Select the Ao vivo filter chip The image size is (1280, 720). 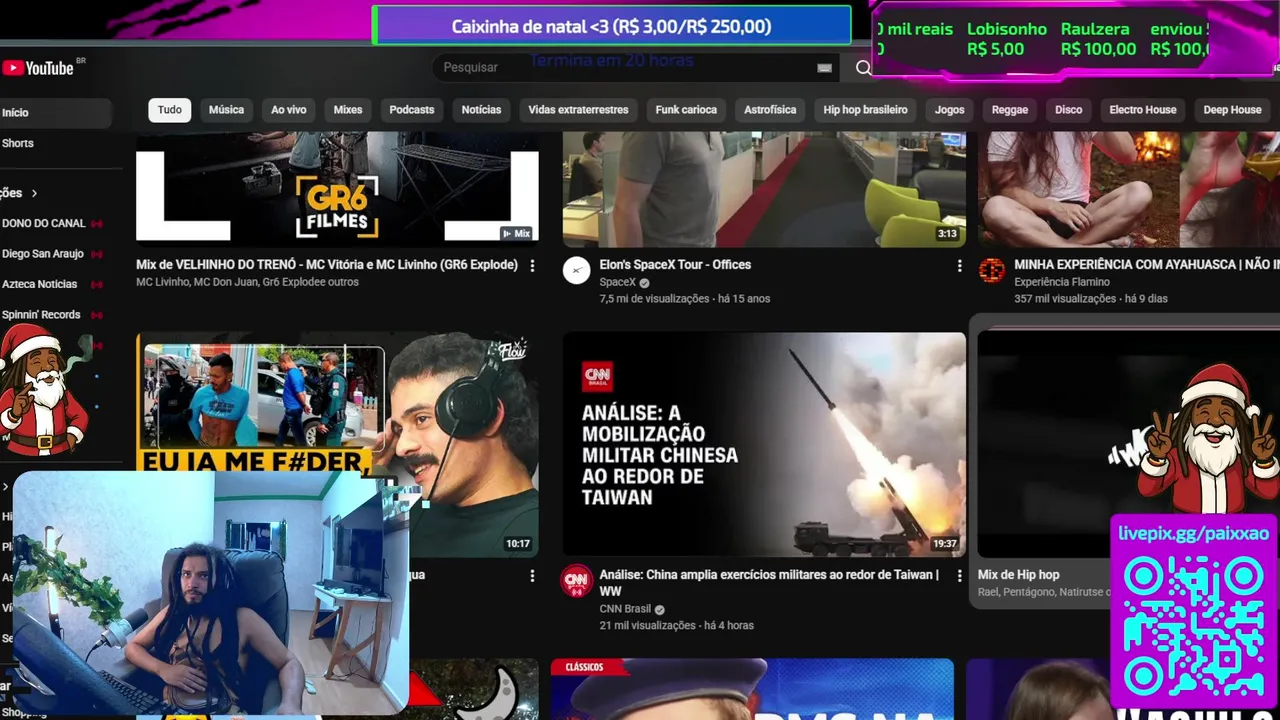point(289,110)
